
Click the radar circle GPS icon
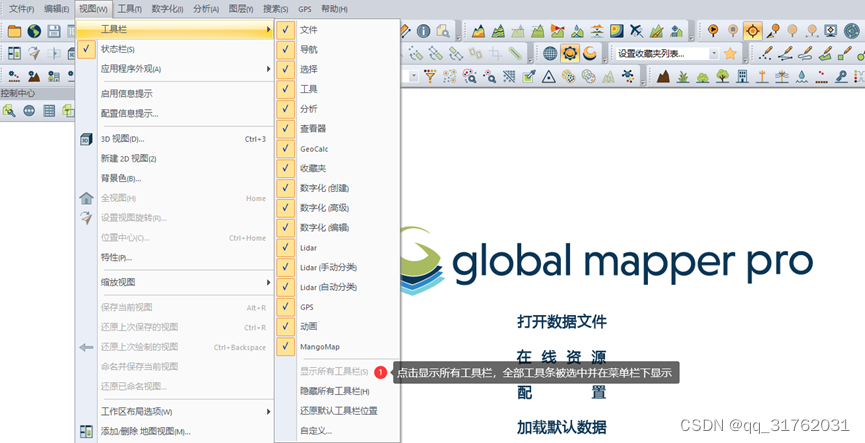tap(852, 31)
